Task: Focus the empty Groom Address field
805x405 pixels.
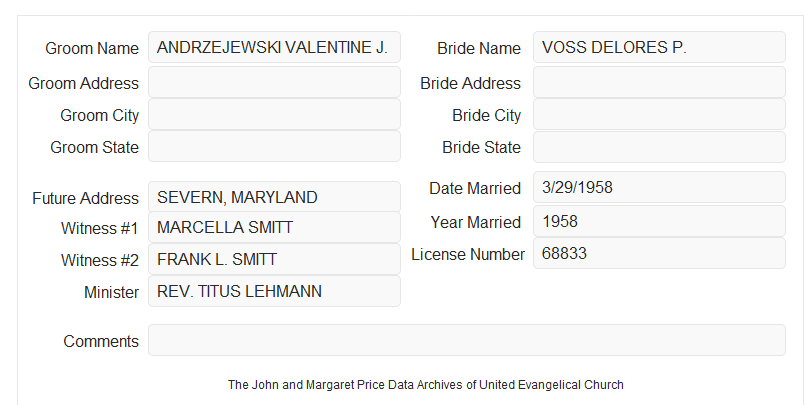Action: [x=274, y=82]
